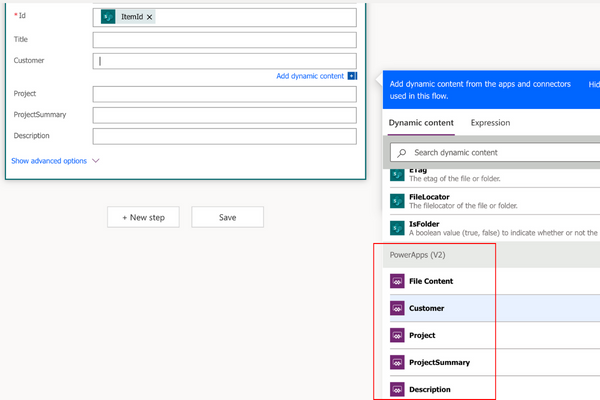
Task: Click the Customer input field
Action: click(x=225, y=61)
